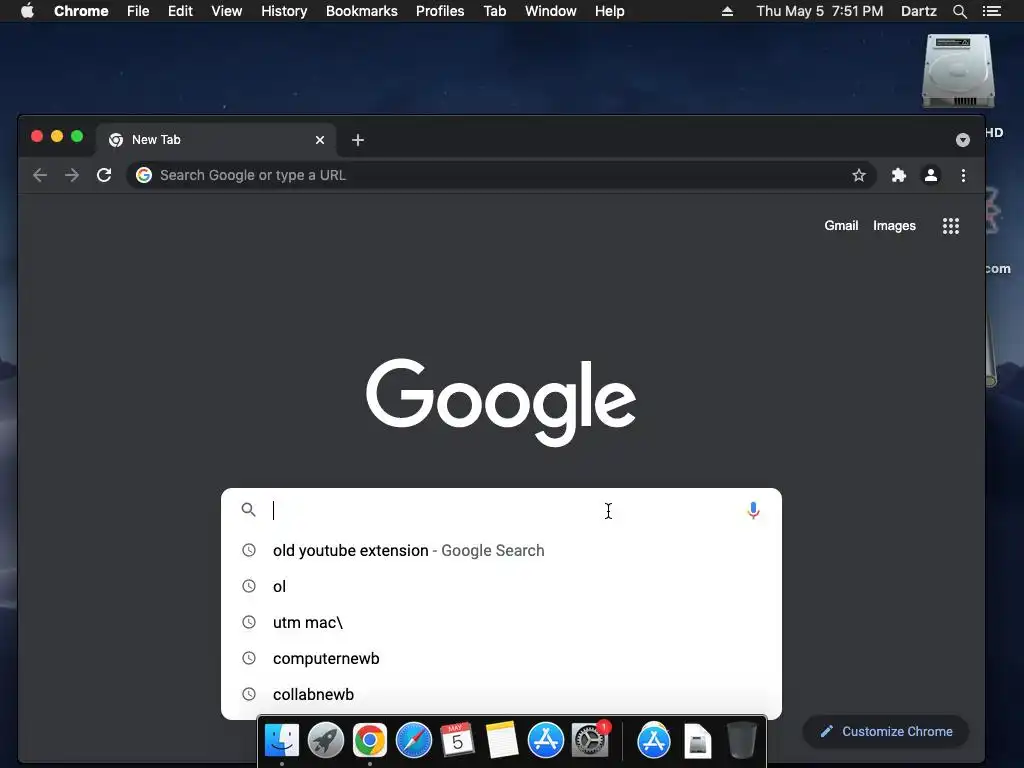Open Spotlight search in the menu bar

coord(959,11)
